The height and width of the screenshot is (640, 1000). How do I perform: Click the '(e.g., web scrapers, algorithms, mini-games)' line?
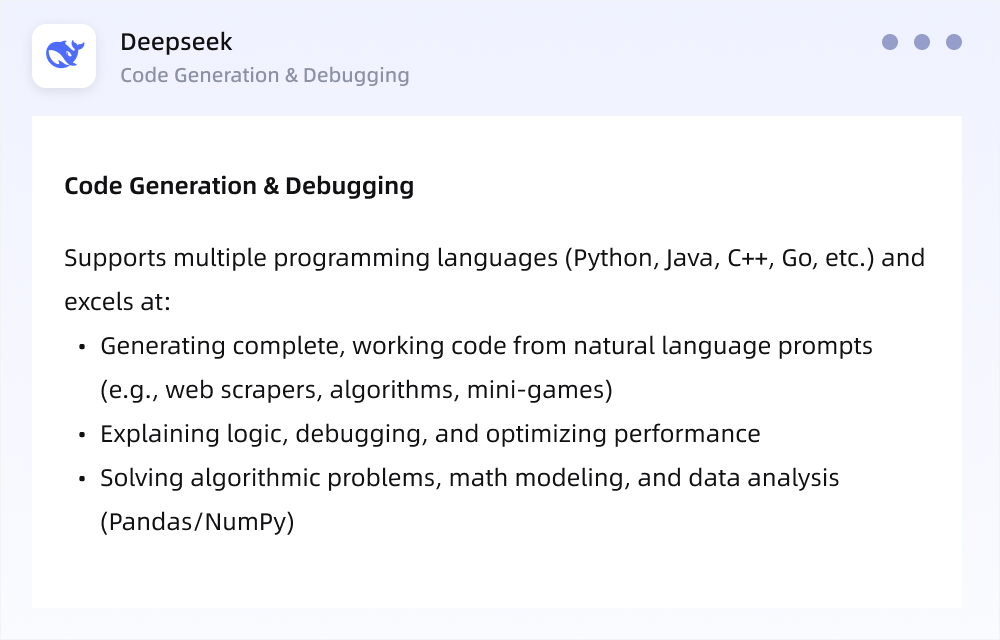[356, 390]
